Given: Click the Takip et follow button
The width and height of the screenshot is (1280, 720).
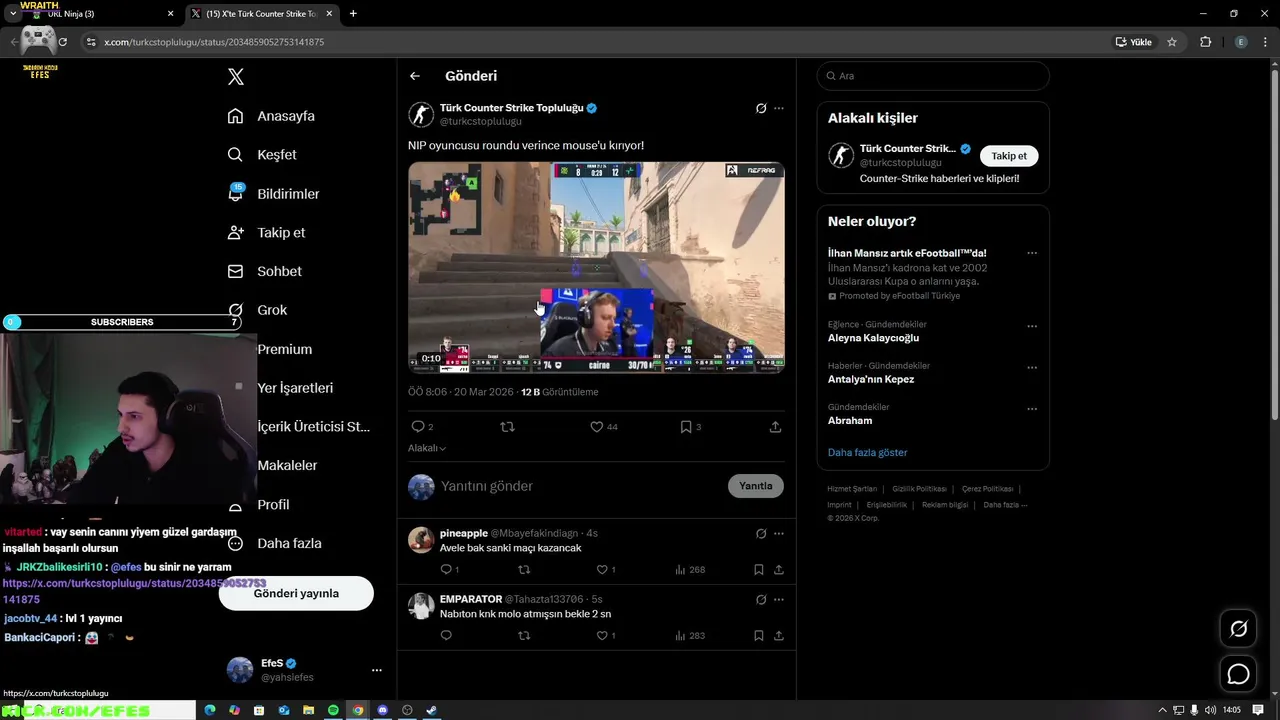Looking at the screenshot, I should 1009,156.
